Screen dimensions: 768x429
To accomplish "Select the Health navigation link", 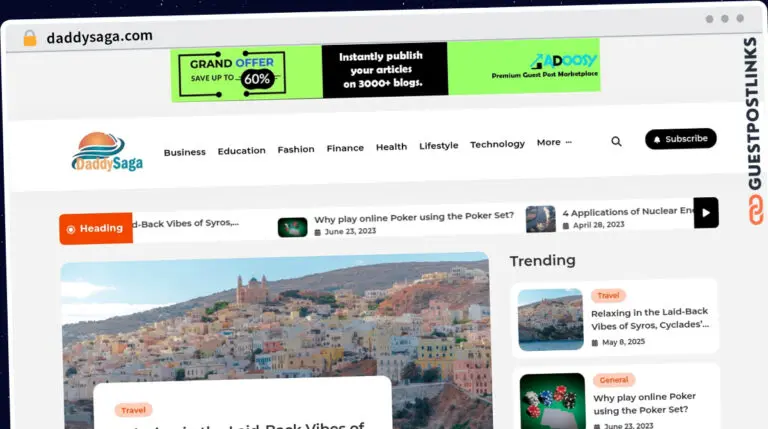I will tap(391, 147).
